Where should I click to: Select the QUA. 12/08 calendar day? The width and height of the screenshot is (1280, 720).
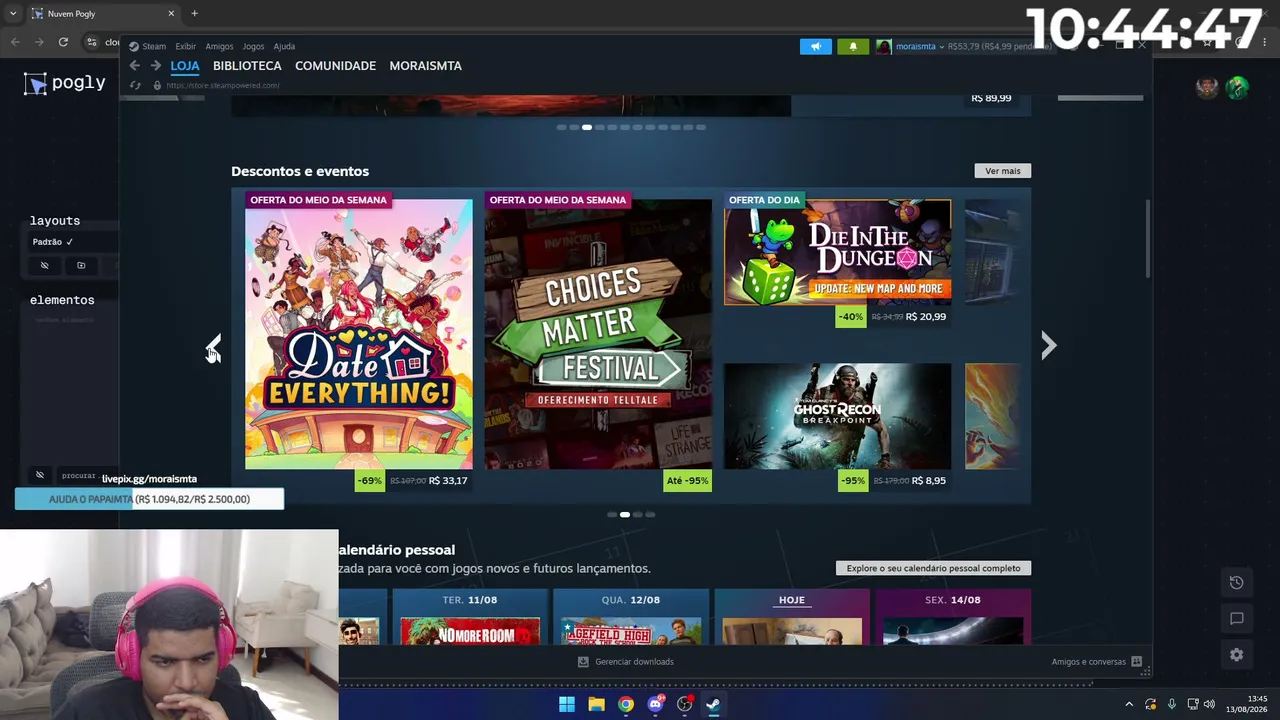631,600
